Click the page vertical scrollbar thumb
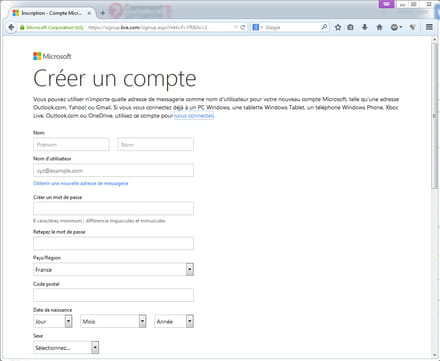 pos(434,115)
